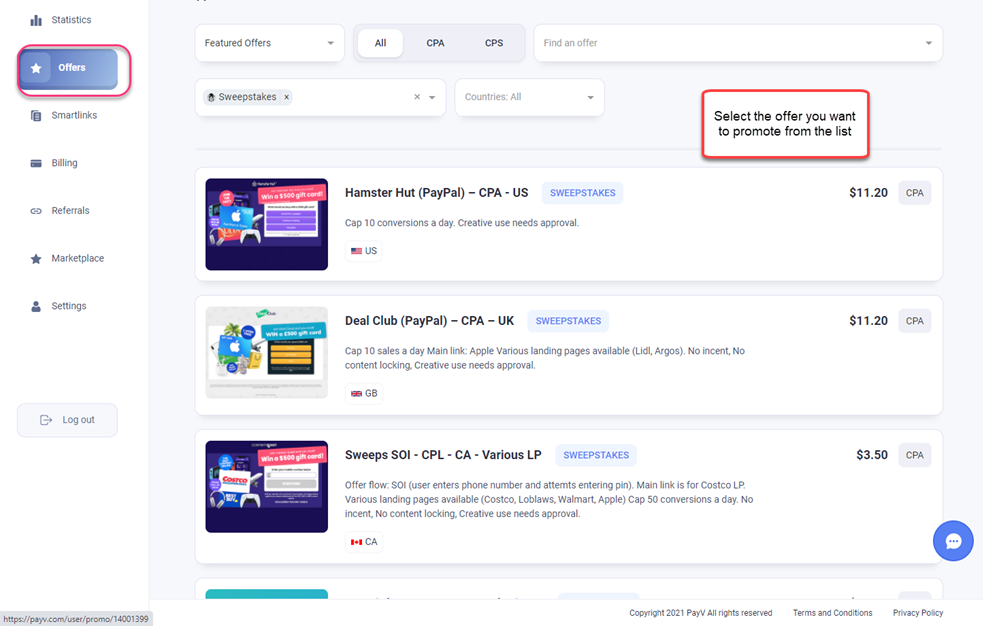Click the Marketplace star icon
Viewport: 983px width, 626px height.
coord(36,258)
